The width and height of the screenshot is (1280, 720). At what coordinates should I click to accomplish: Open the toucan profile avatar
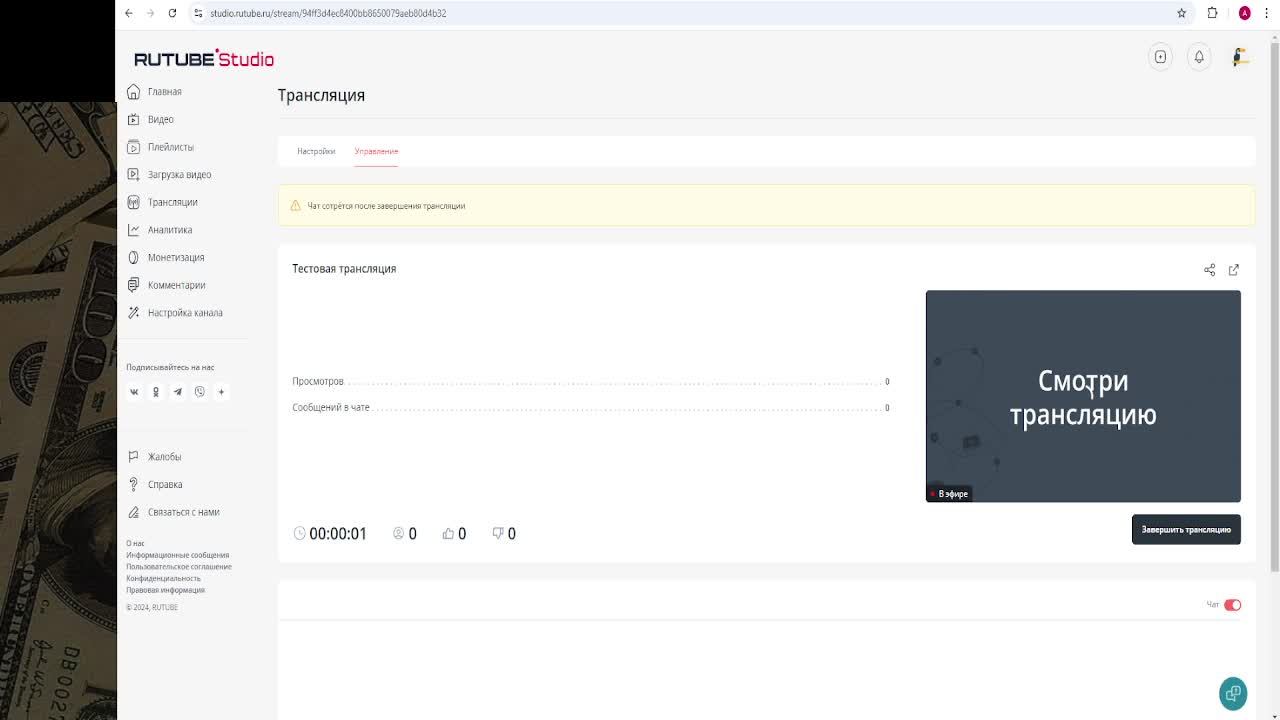point(1240,57)
